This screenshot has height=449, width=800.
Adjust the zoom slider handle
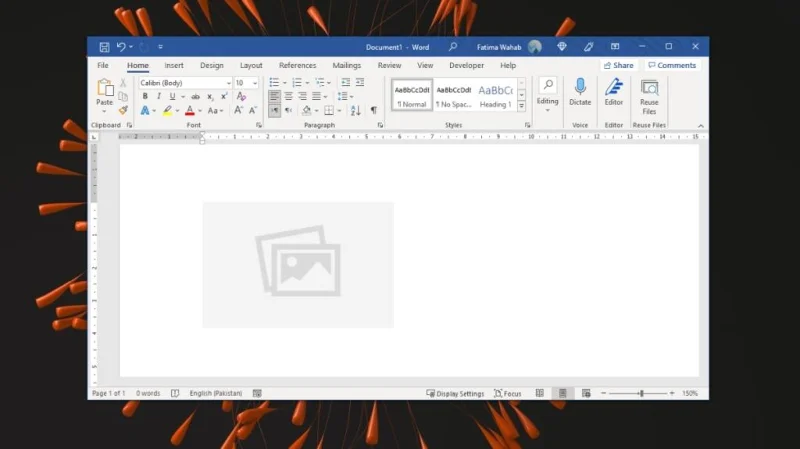(642, 393)
